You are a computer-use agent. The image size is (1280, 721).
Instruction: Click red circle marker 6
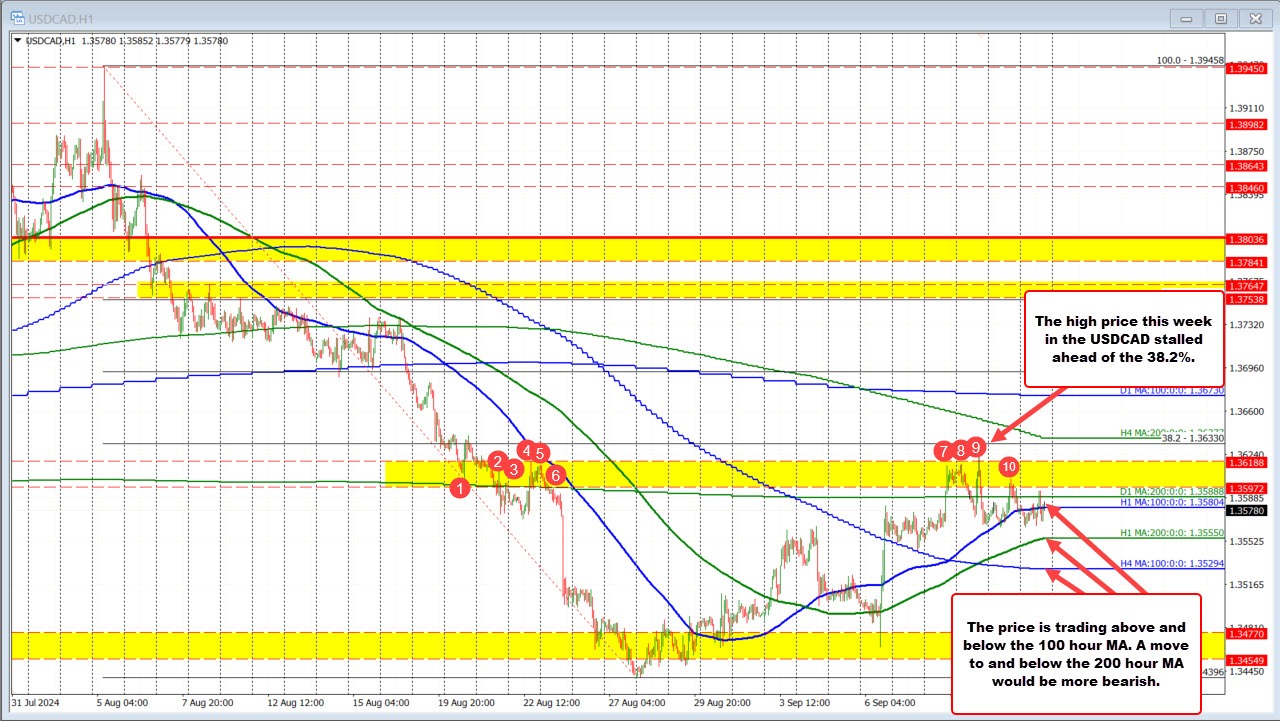(x=556, y=475)
